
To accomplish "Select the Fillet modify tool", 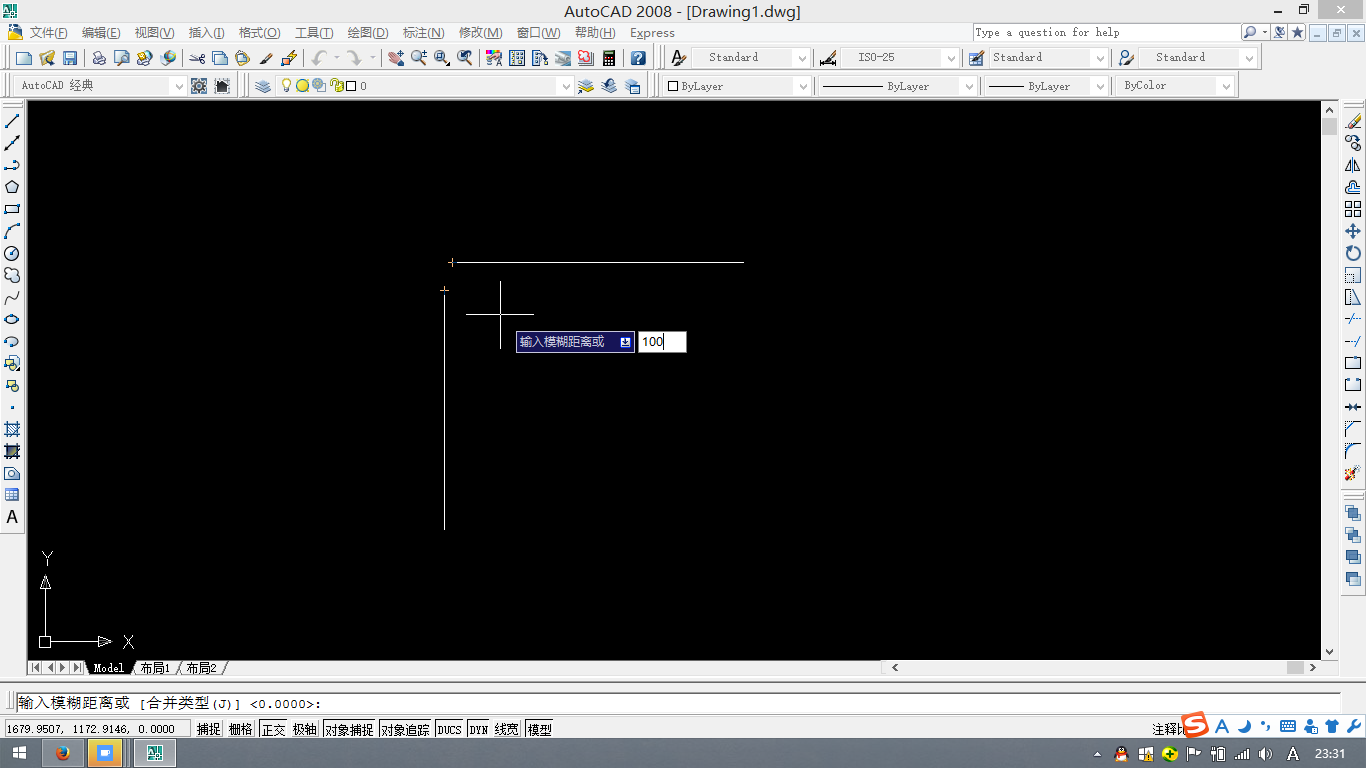I will 1353,451.
